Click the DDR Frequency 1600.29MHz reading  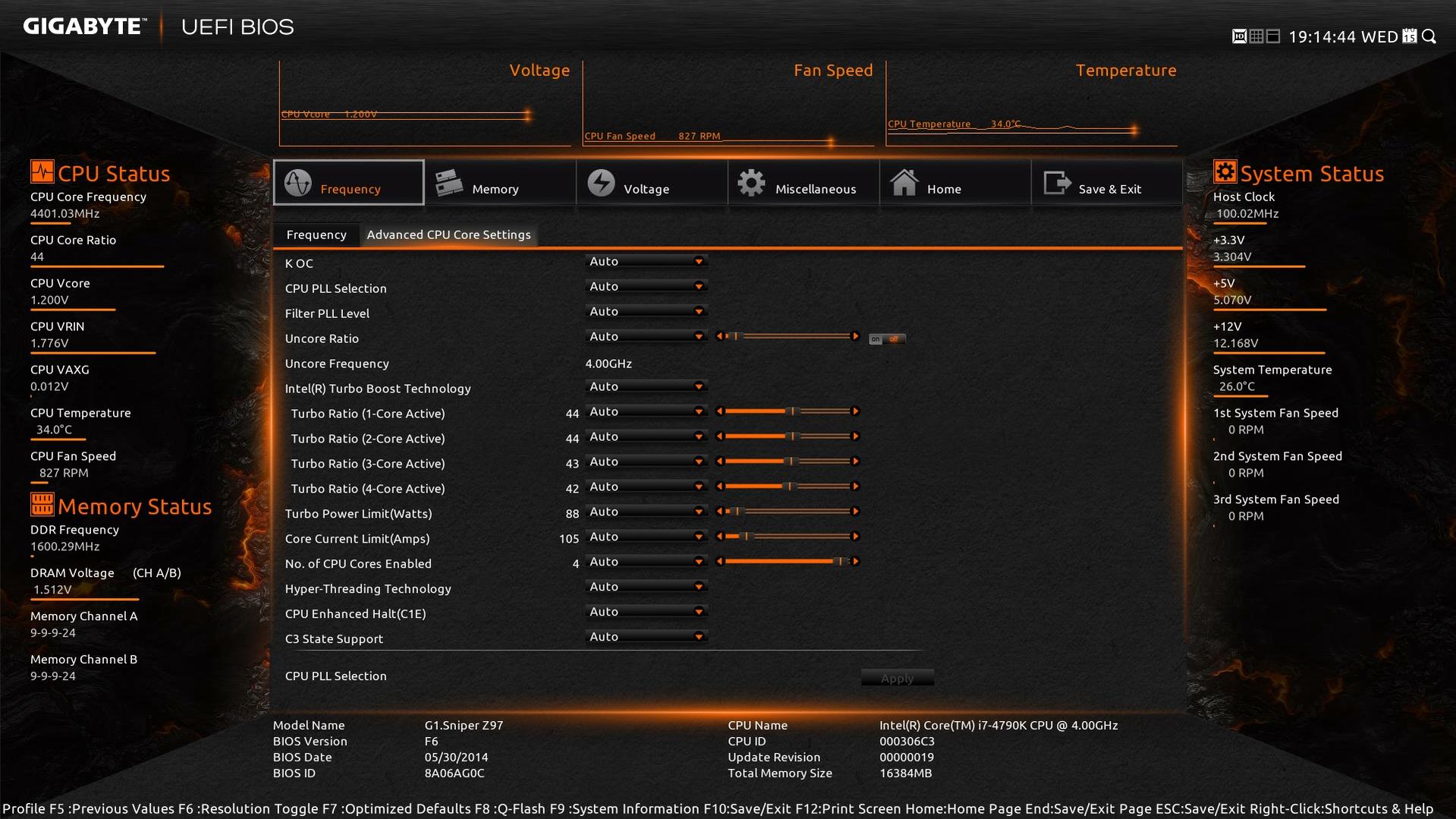[65, 547]
